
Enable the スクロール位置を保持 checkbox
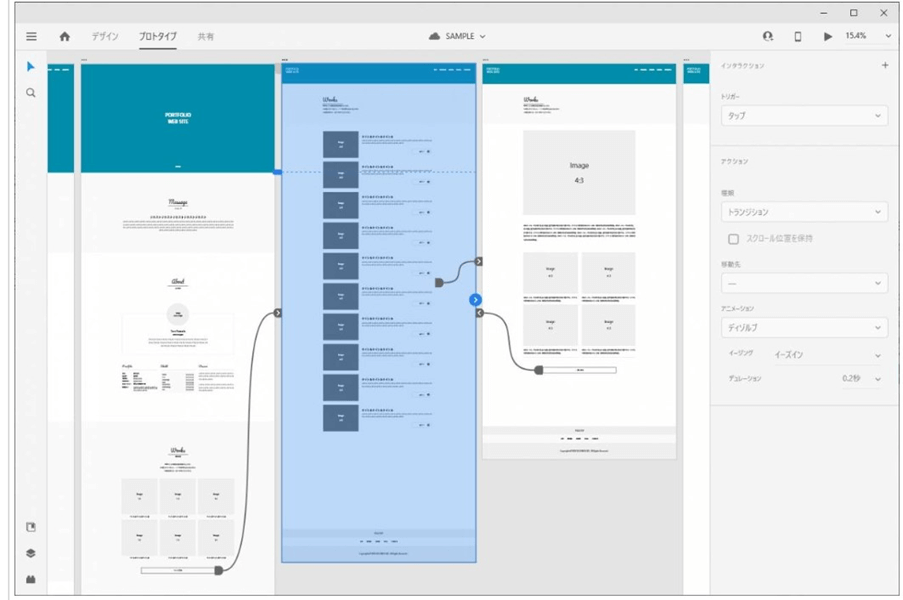(733, 239)
